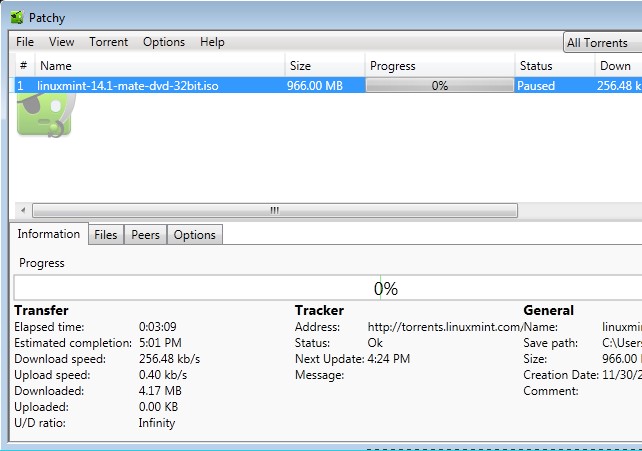
Task: Sort torrents by Status column header
Action: (x=555, y=65)
